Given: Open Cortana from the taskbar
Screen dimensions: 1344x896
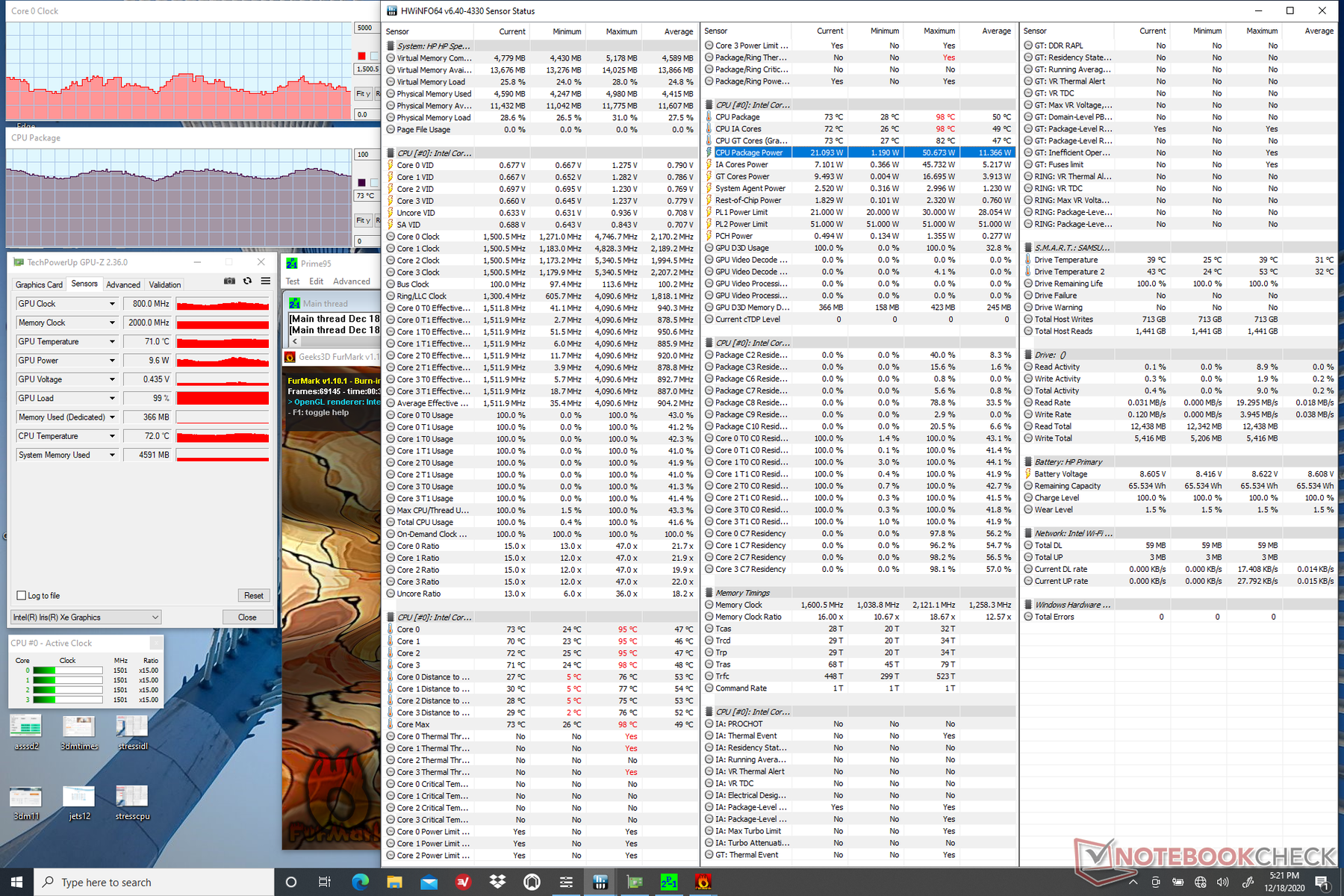Looking at the screenshot, I should (291, 882).
